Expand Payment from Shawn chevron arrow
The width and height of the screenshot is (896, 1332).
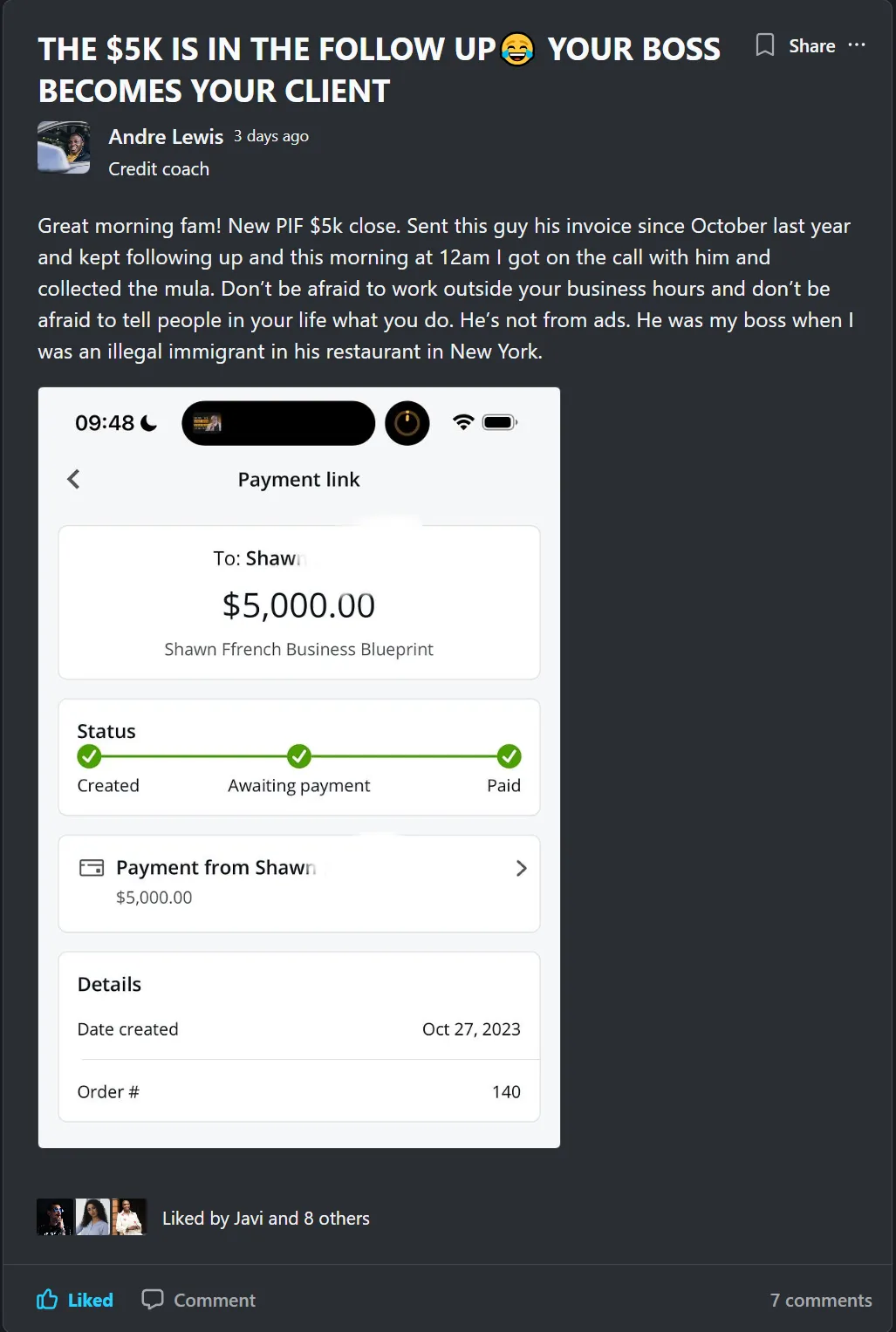[521, 868]
